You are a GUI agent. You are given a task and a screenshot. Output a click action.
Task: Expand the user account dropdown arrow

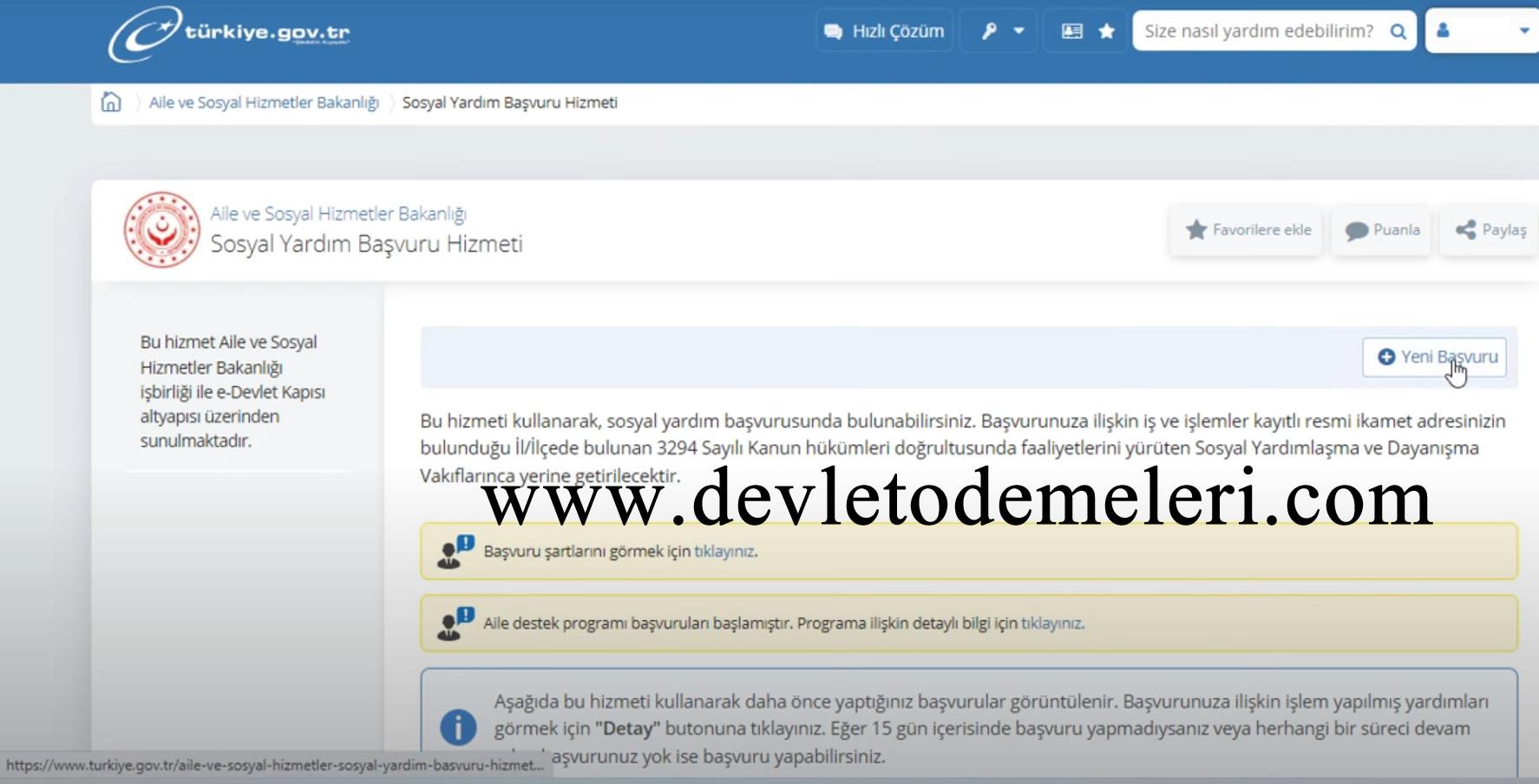(1524, 30)
